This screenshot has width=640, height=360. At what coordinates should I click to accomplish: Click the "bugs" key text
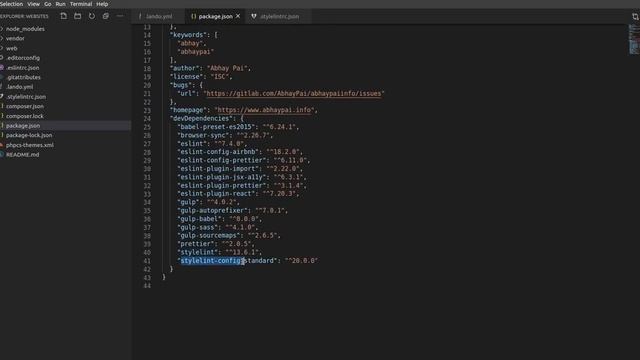[181, 85]
